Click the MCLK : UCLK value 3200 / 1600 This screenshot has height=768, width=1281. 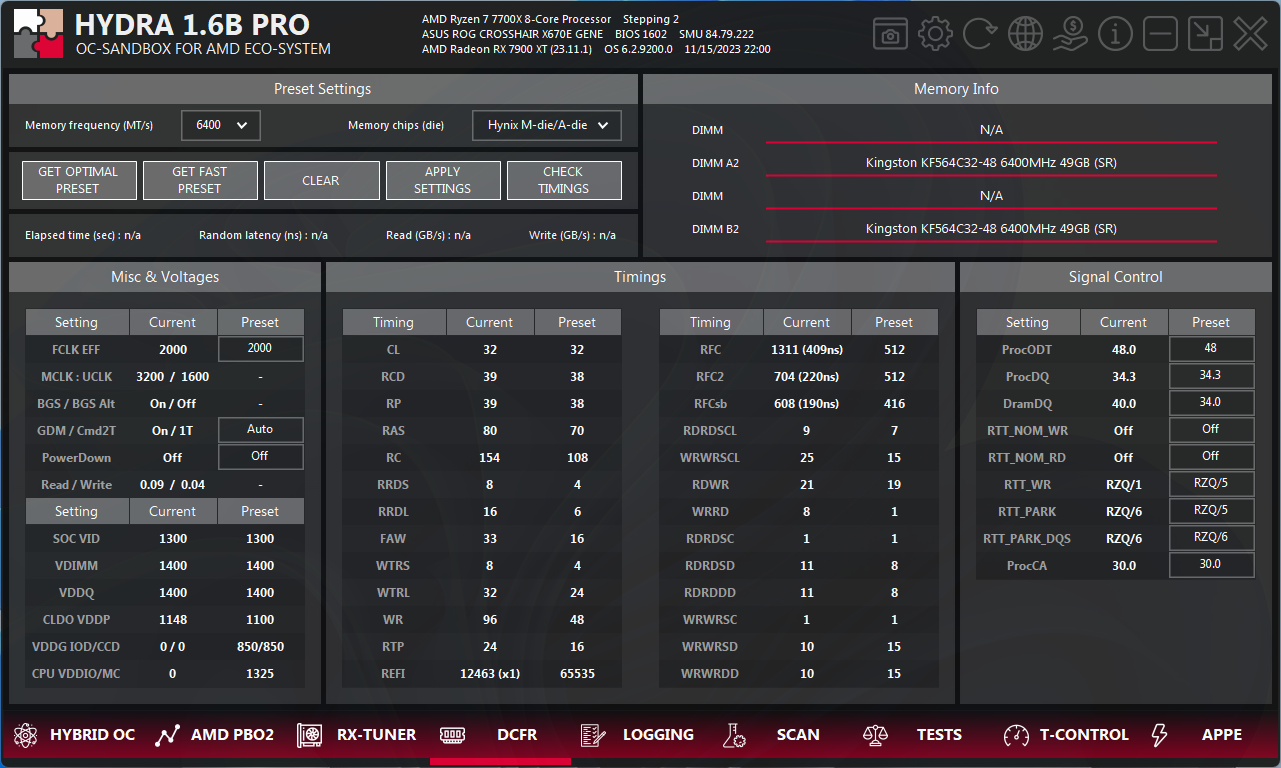[x=173, y=377]
